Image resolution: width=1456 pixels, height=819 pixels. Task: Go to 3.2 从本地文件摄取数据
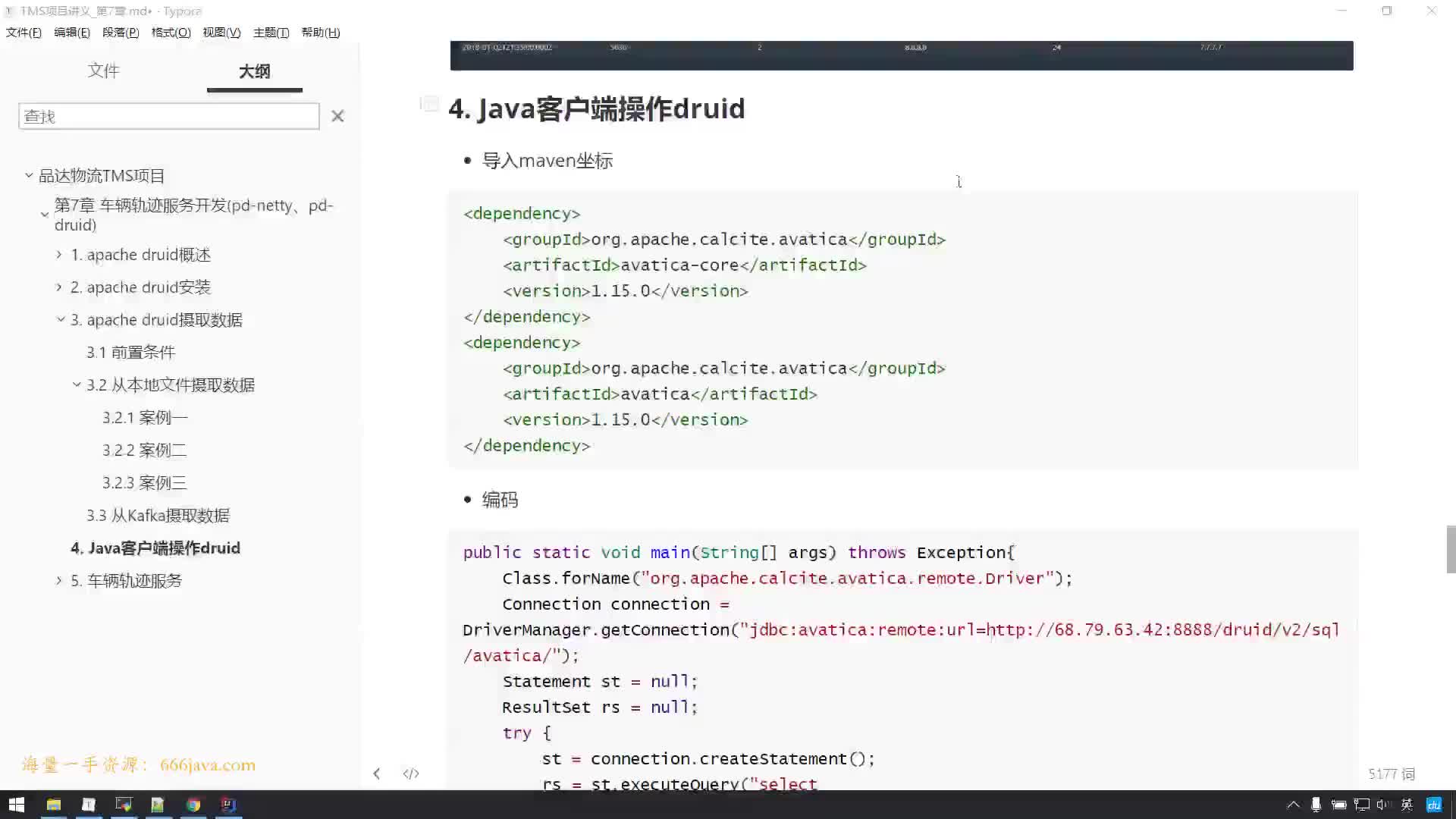pyautogui.click(x=171, y=385)
